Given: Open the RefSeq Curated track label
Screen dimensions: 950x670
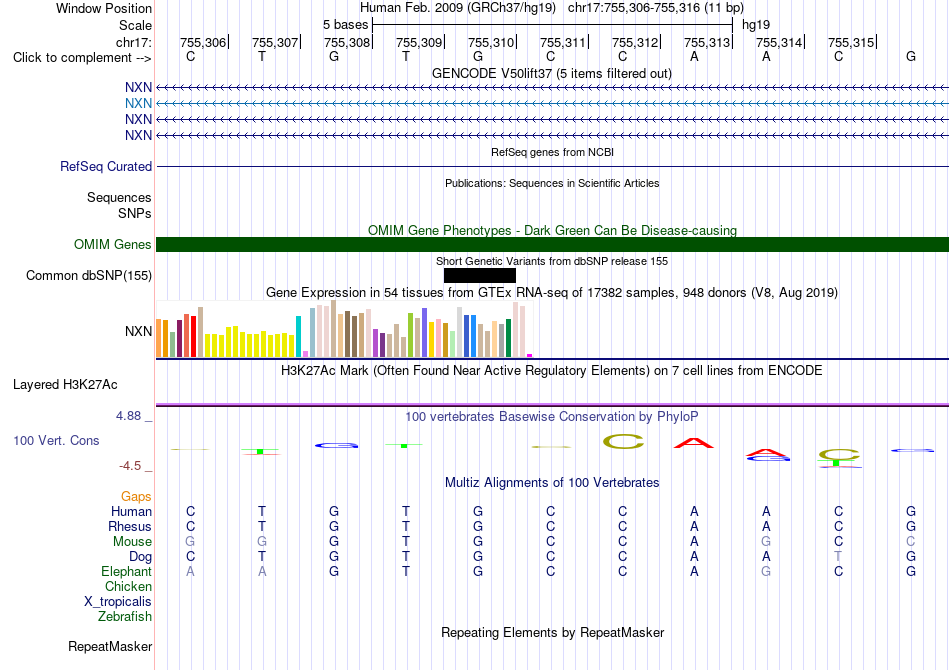Looking at the screenshot, I should tap(105, 167).
